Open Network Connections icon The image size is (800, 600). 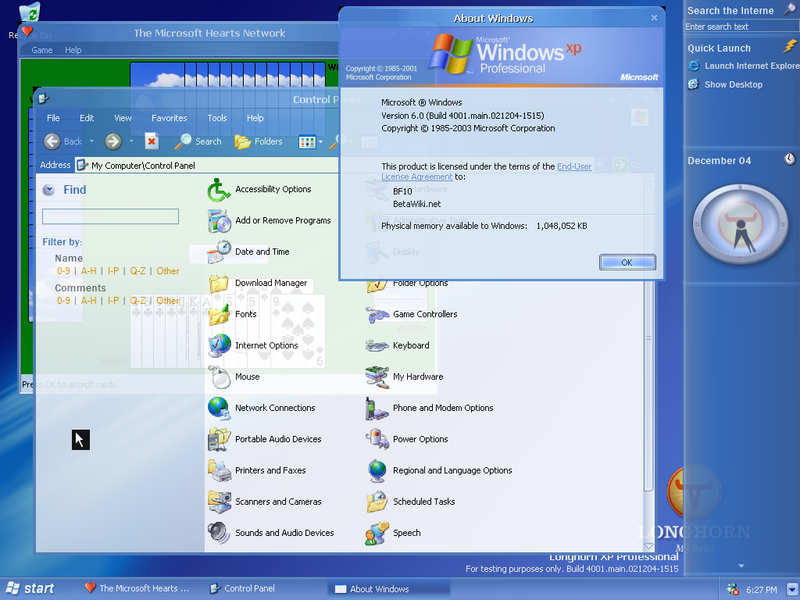pyautogui.click(x=219, y=408)
